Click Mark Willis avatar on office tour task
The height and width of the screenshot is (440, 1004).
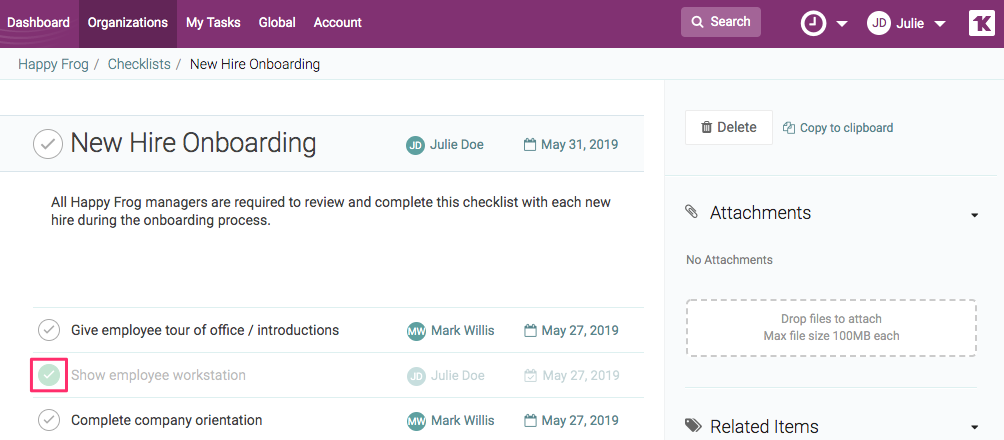[416, 331]
